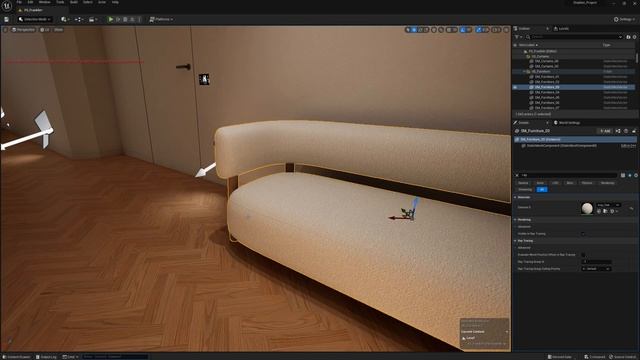This screenshot has width=640, height=360.
Task: Open the Details property matrix grid icon
Action: click(623, 175)
